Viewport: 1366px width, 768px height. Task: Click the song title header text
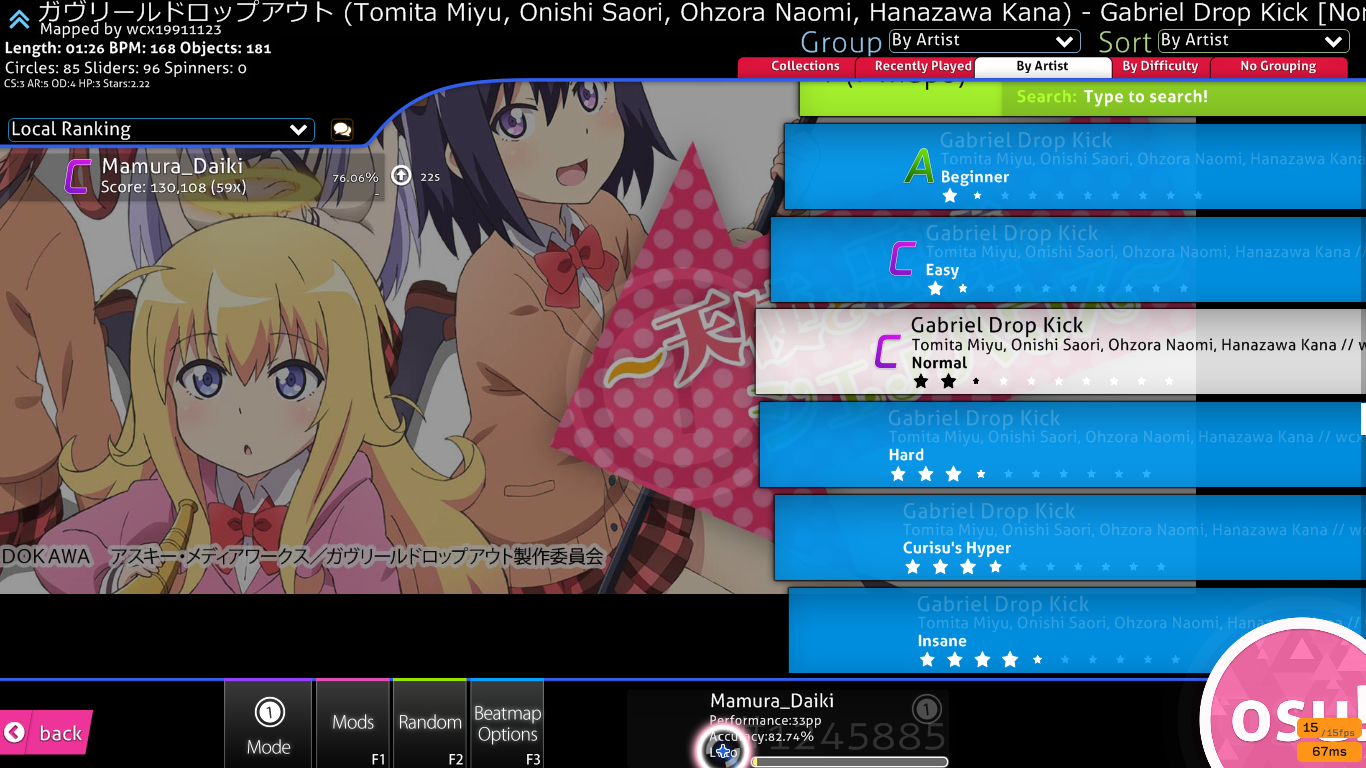click(x=701, y=12)
